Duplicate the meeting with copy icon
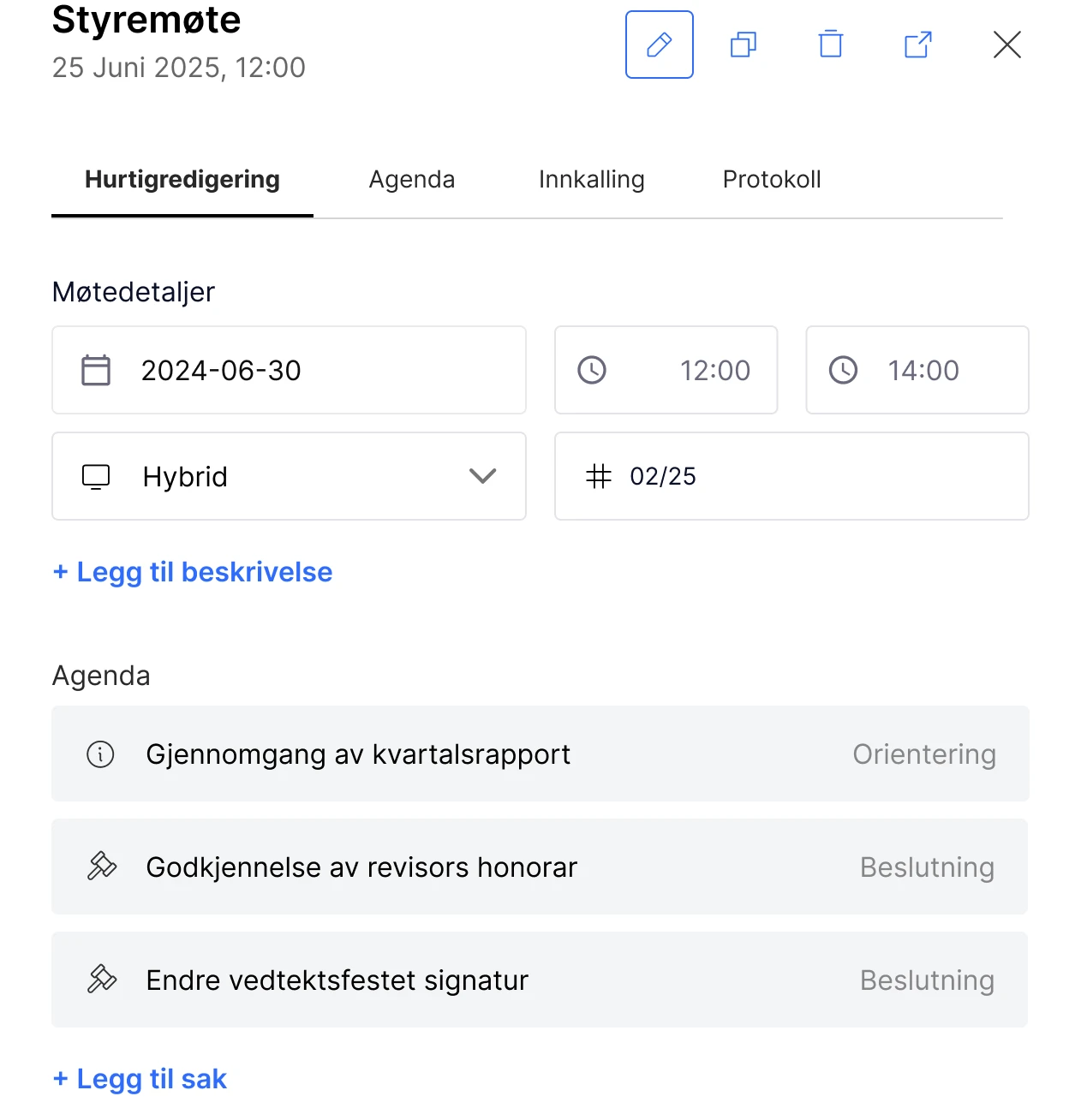This screenshot has height=1120, width=1081. point(744,45)
